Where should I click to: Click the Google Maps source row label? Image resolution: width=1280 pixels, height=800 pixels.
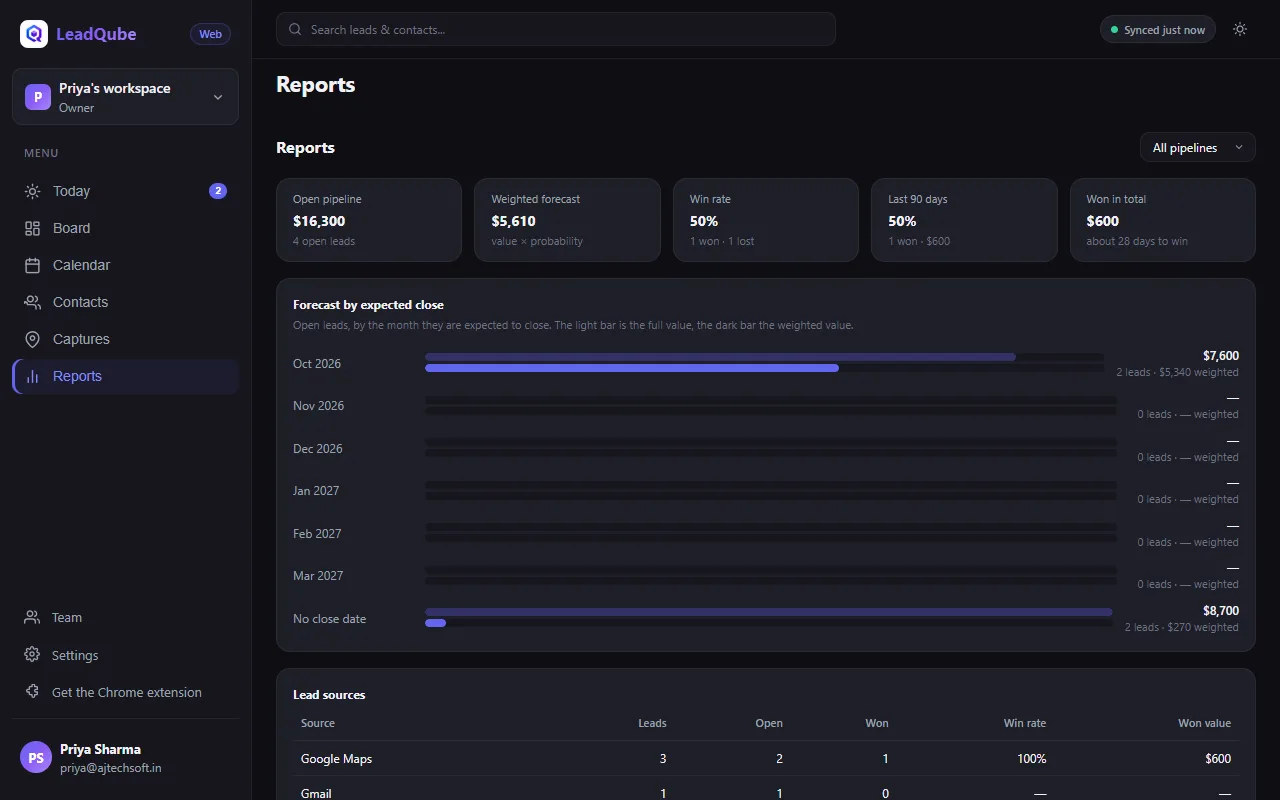click(x=336, y=759)
